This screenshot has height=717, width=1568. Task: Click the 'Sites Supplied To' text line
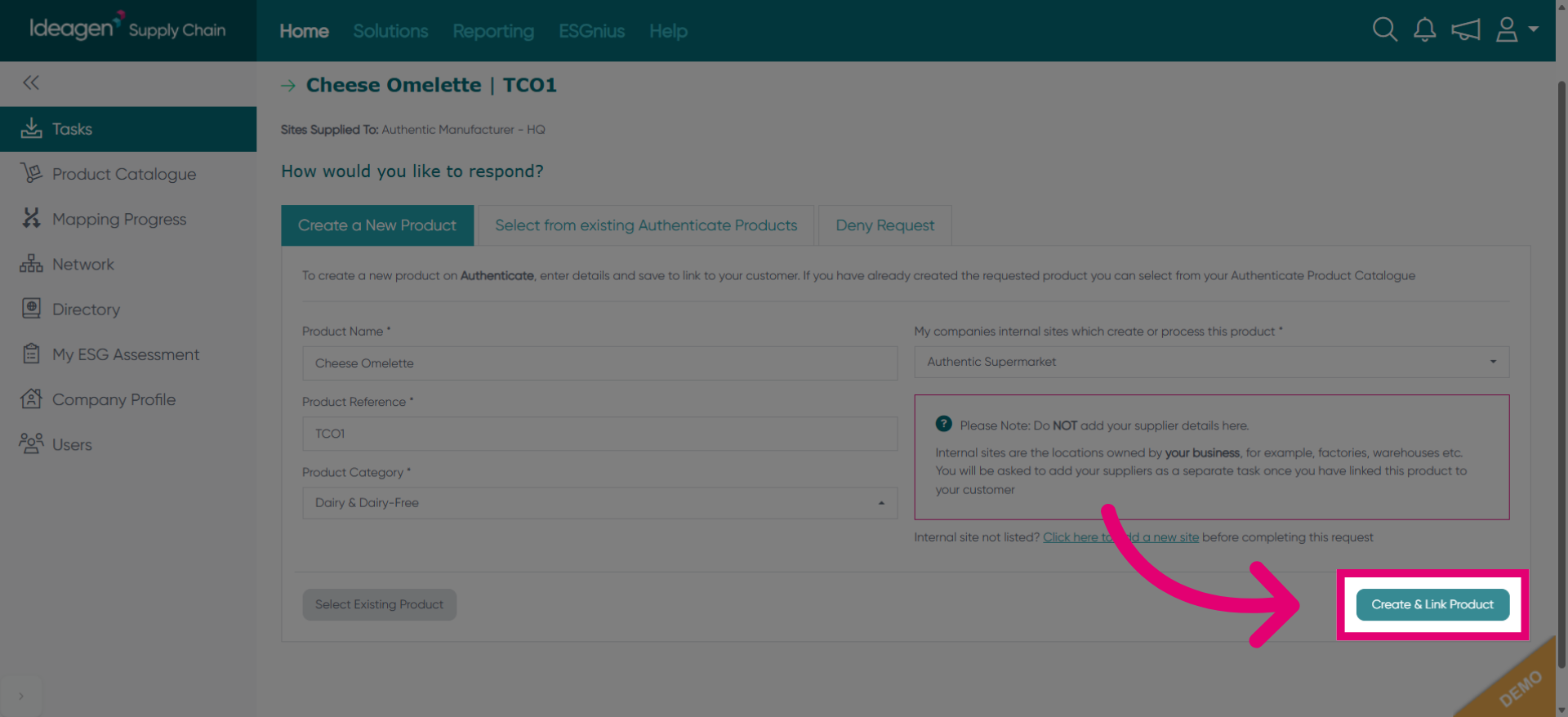[x=412, y=129]
